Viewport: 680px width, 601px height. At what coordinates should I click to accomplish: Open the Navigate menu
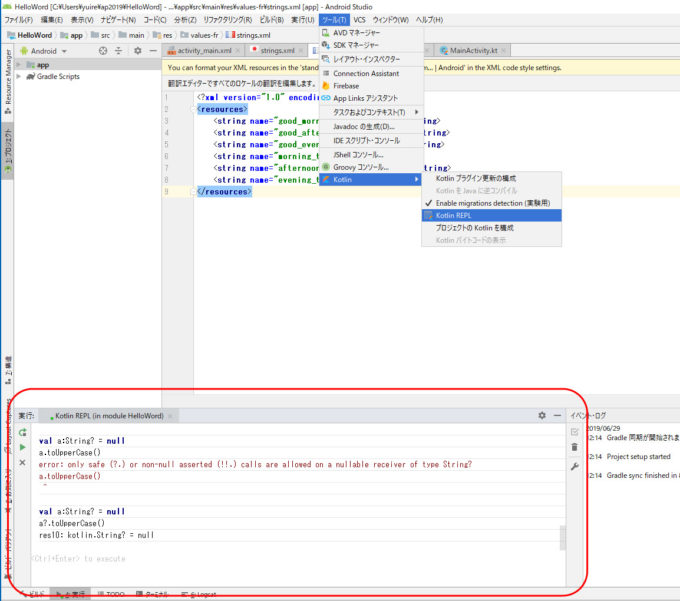(x=118, y=20)
